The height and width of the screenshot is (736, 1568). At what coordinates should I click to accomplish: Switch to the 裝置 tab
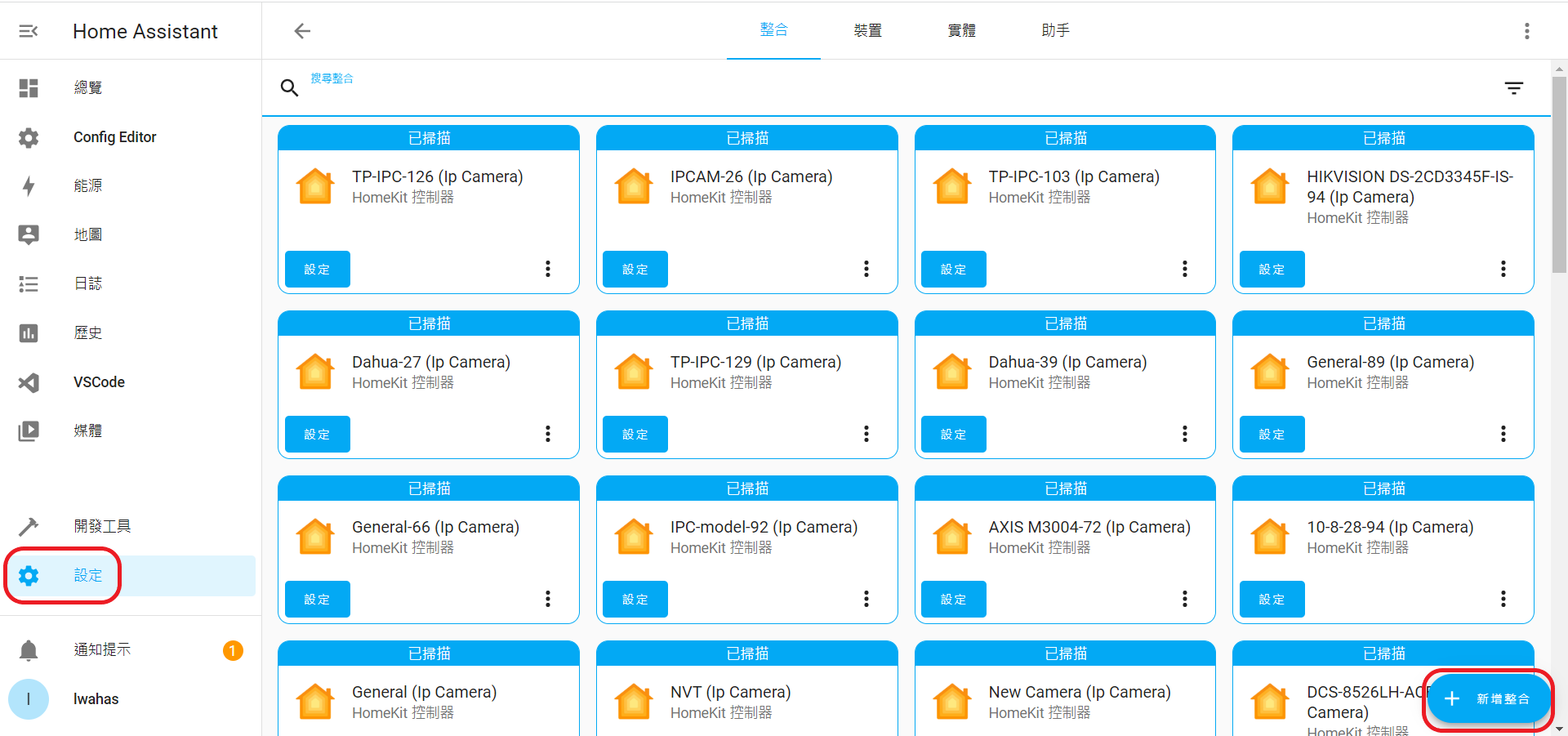867,31
